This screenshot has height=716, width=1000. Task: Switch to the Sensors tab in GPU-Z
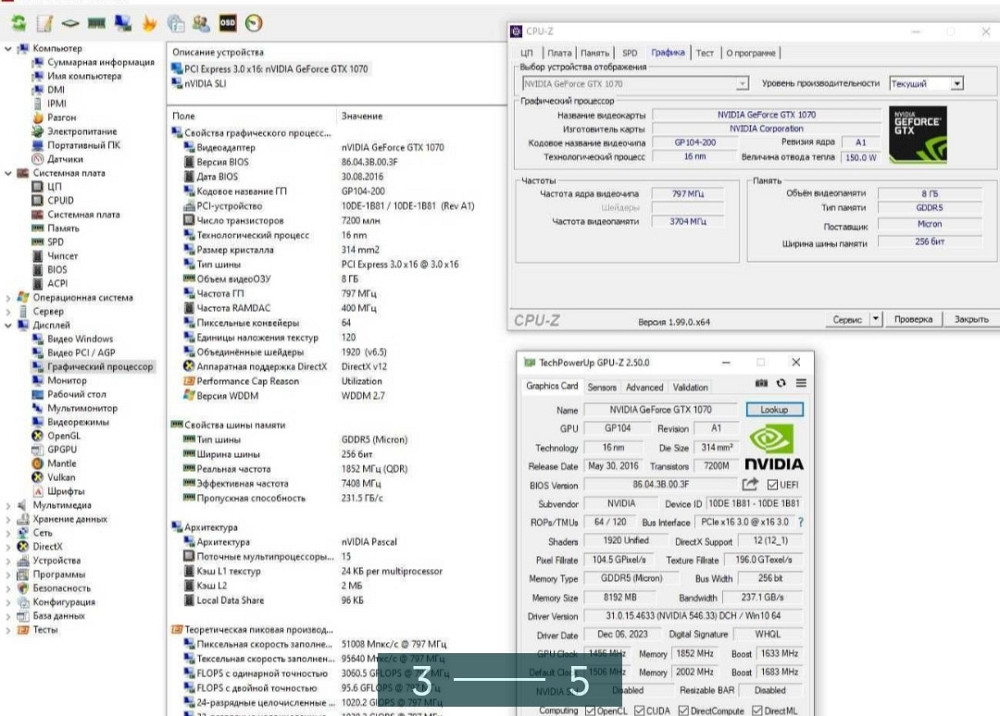(602, 387)
